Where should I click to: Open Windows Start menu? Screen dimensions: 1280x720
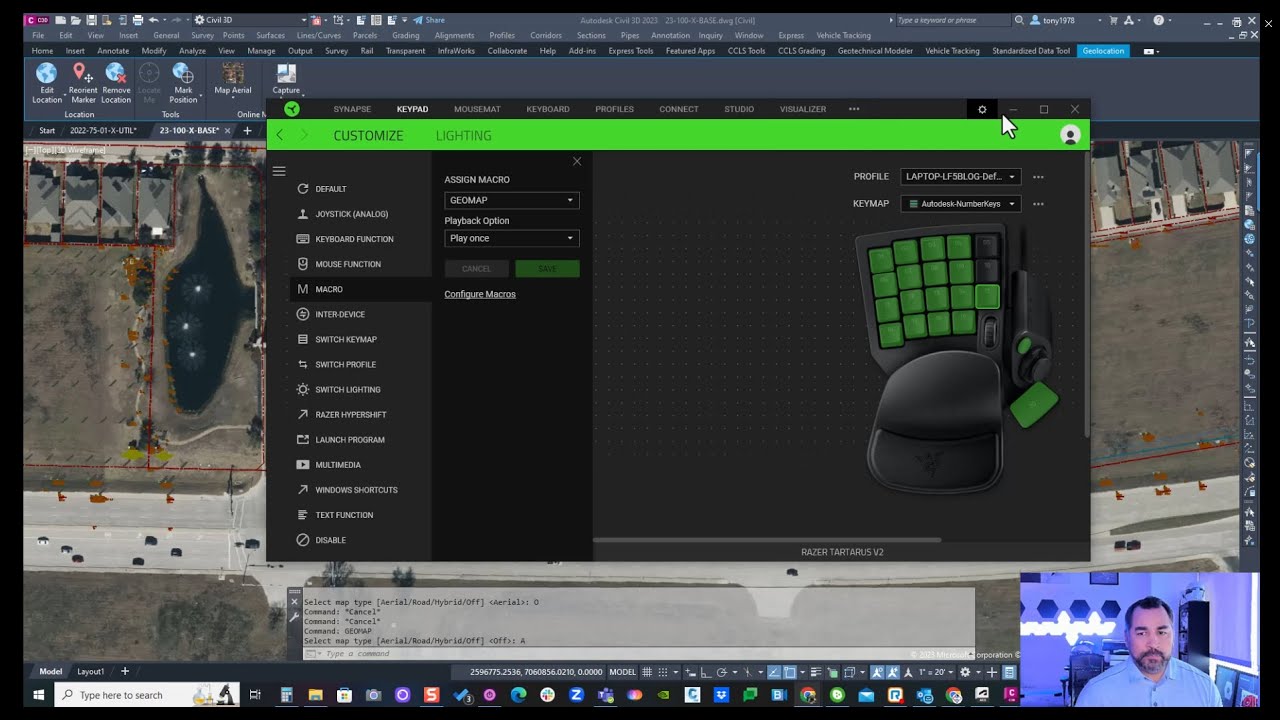(x=40, y=695)
